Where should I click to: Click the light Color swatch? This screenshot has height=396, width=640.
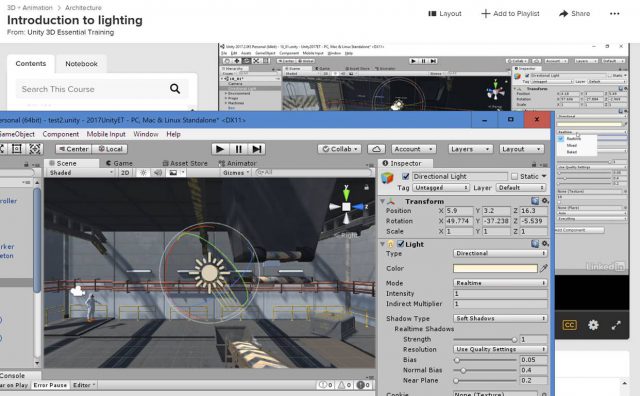(495, 268)
